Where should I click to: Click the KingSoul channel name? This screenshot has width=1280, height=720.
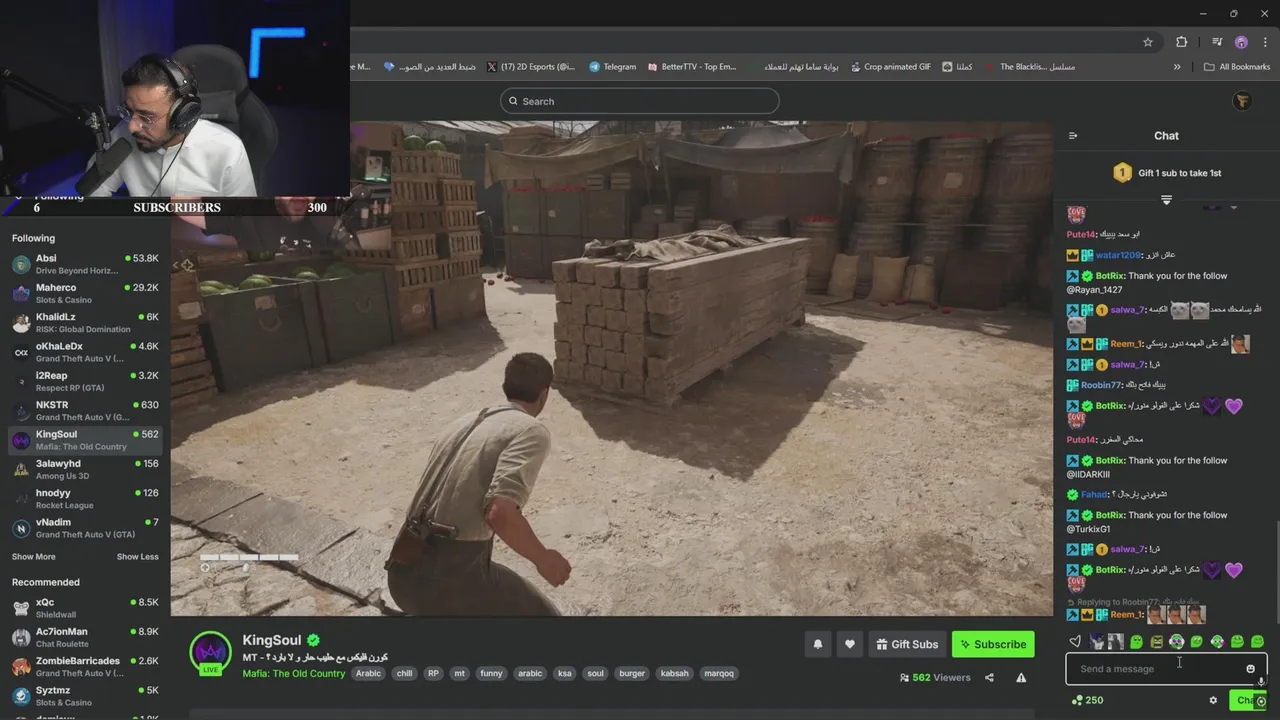(x=271, y=640)
